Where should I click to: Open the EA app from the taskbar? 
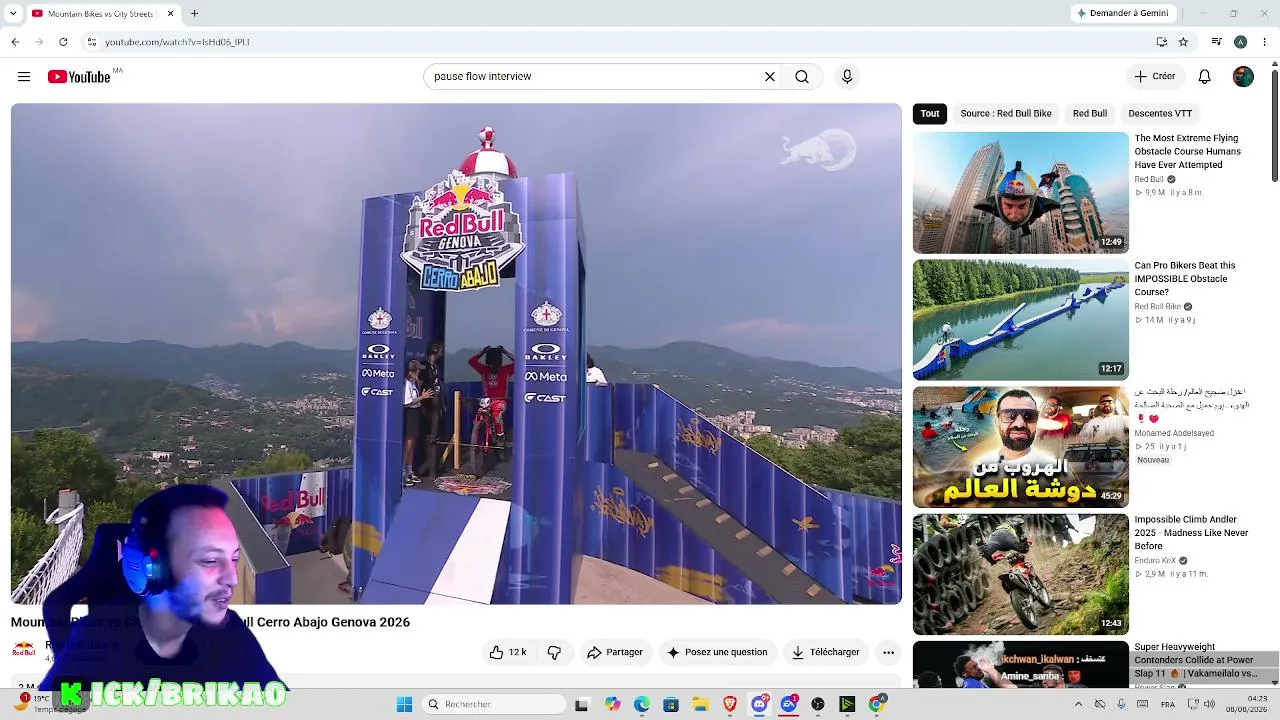[788, 704]
